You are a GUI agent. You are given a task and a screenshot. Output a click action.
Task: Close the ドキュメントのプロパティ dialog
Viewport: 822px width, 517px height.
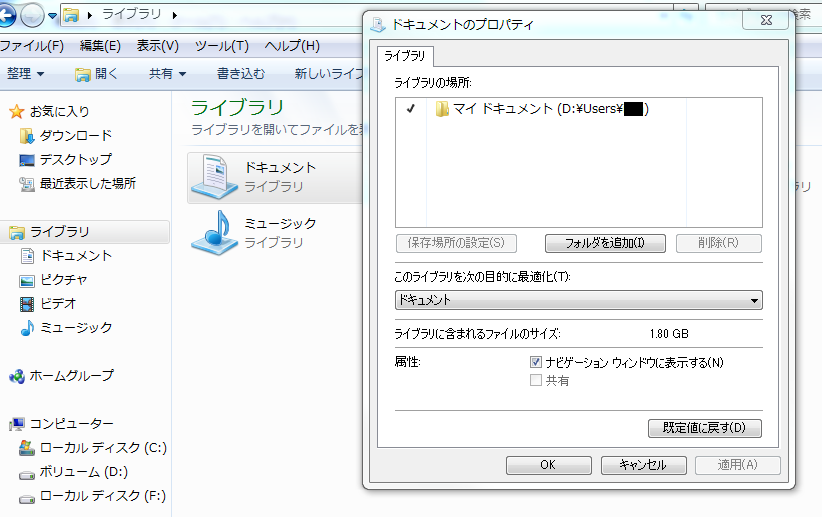(x=766, y=20)
